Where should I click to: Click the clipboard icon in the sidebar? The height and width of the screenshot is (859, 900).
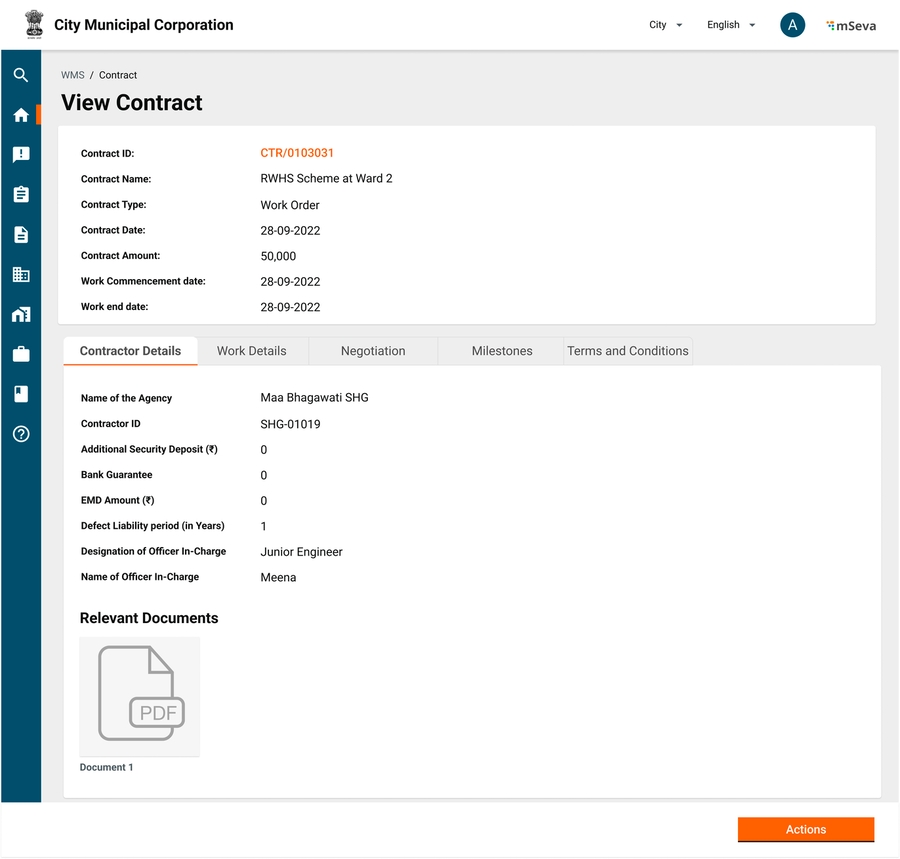click(x=21, y=195)
